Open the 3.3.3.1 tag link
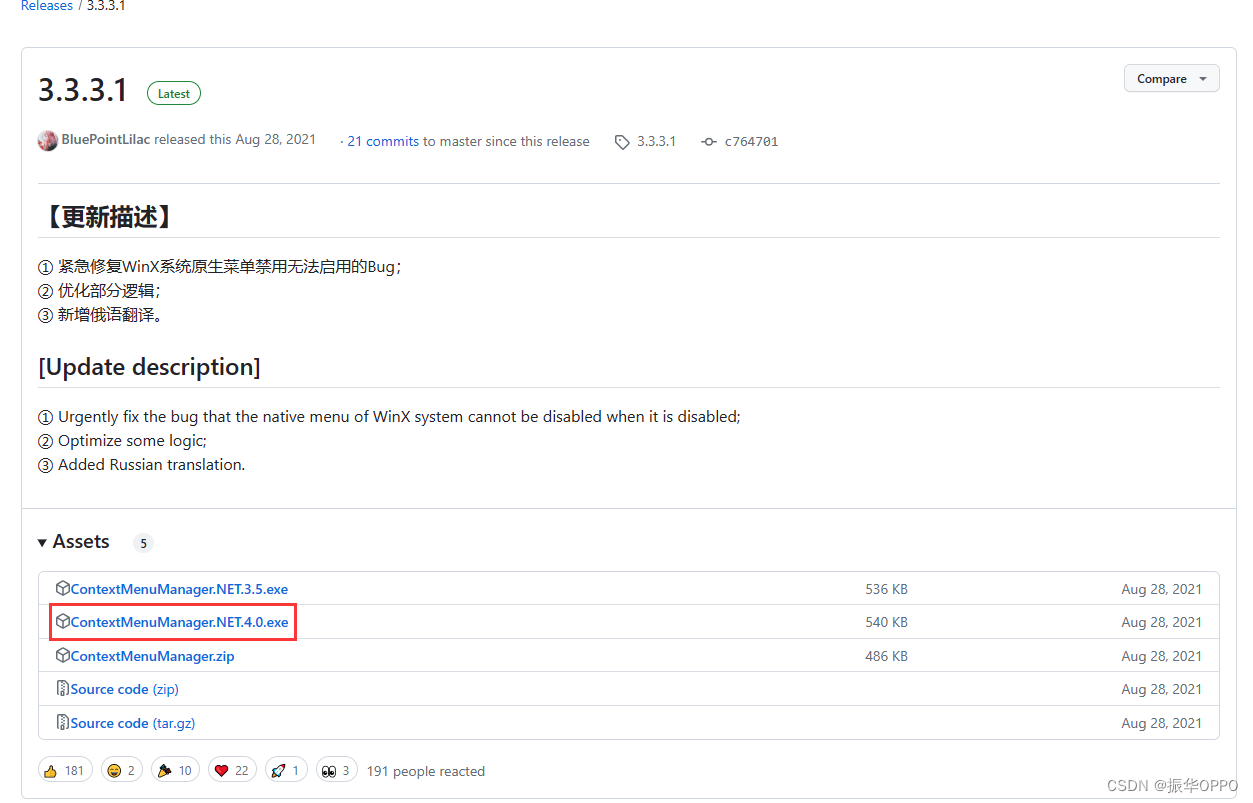This screenshot has height=803, width=1253. [657, 142]
